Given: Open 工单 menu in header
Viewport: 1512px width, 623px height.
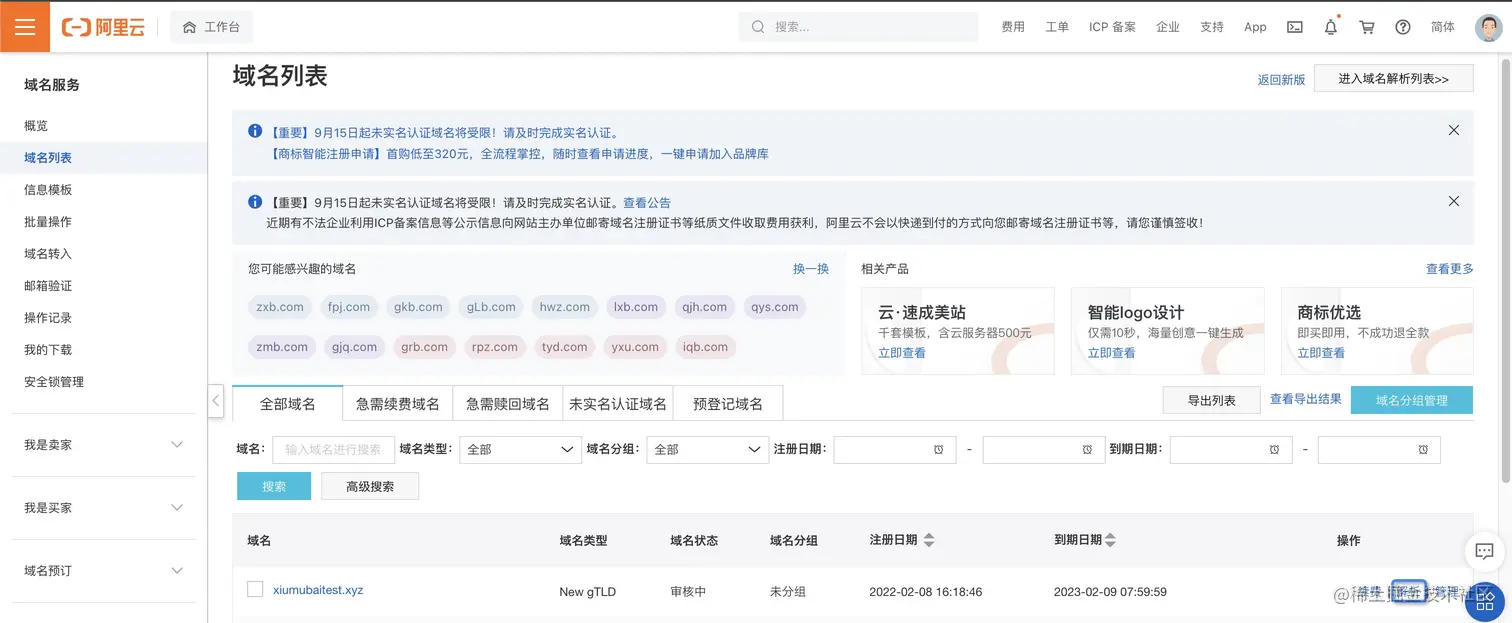Looking at the screenshot, I should [x=1057, y=27].
